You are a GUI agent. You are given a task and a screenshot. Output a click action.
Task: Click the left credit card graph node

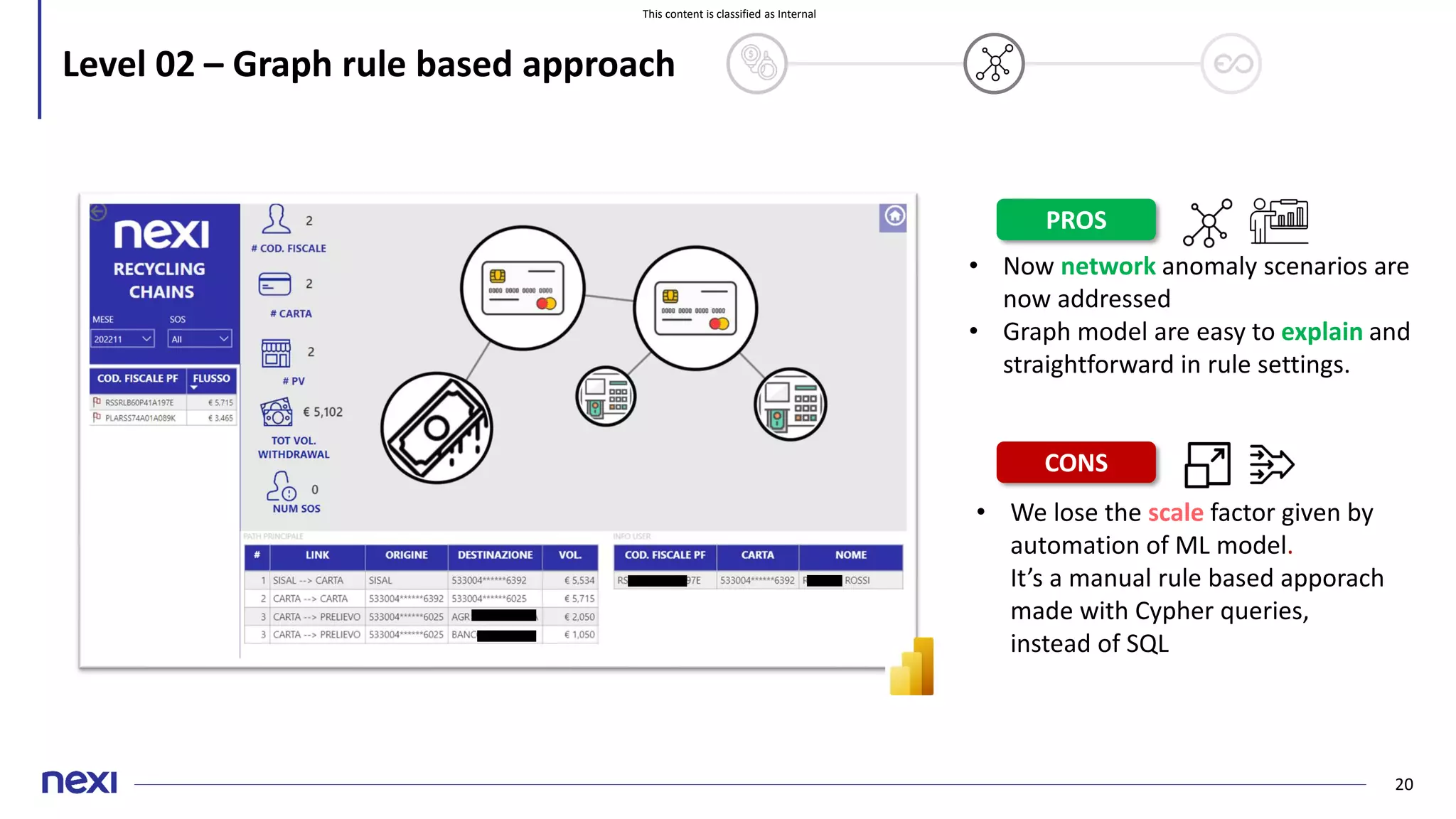point(523,288)
